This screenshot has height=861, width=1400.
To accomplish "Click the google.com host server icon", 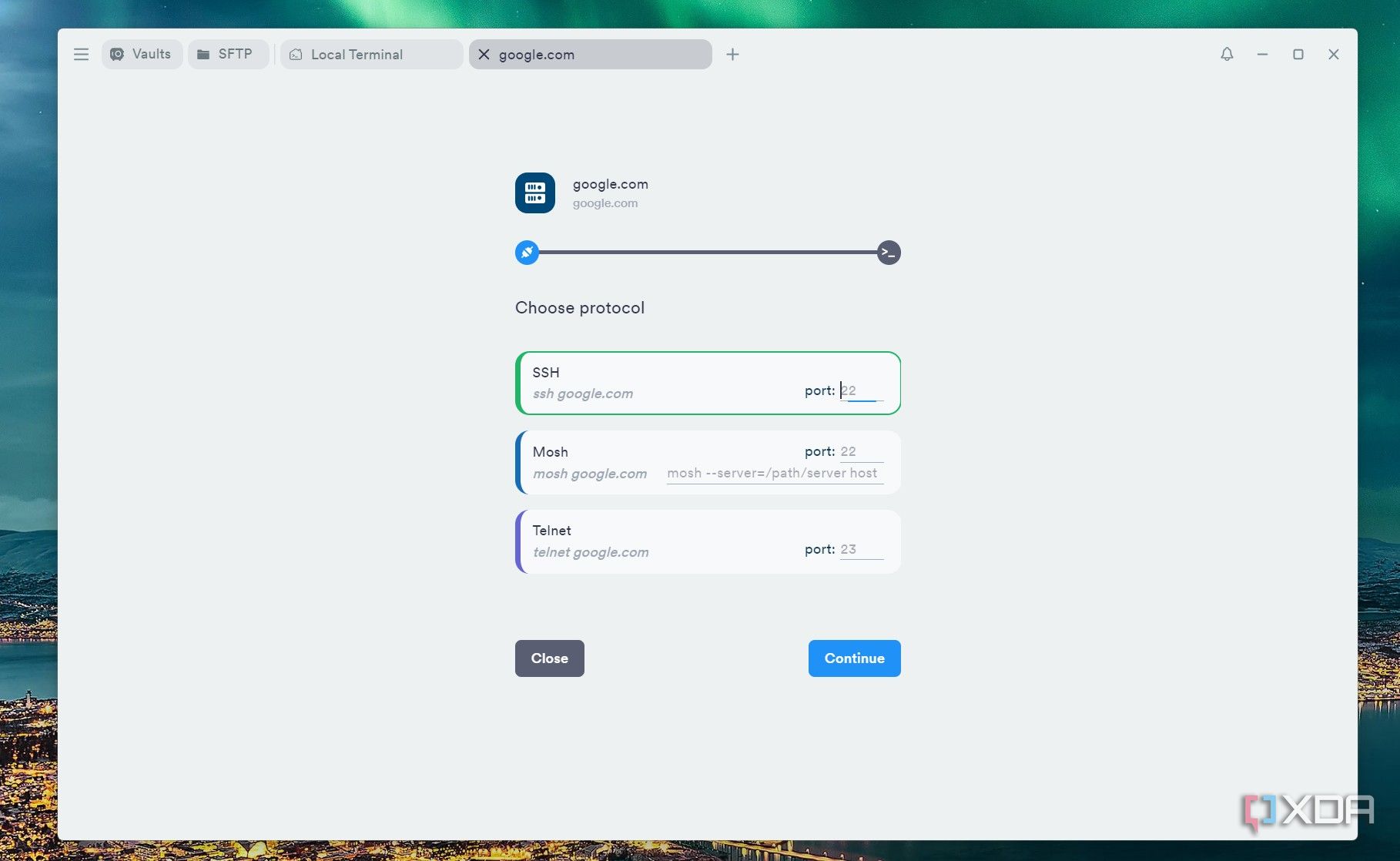I will (535, 193).
